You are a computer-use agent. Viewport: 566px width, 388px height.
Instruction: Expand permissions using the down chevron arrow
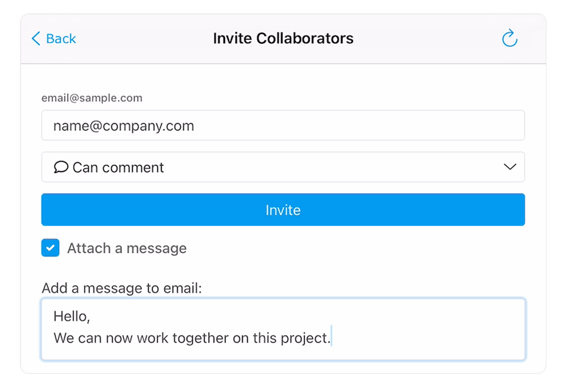(510, 167)
